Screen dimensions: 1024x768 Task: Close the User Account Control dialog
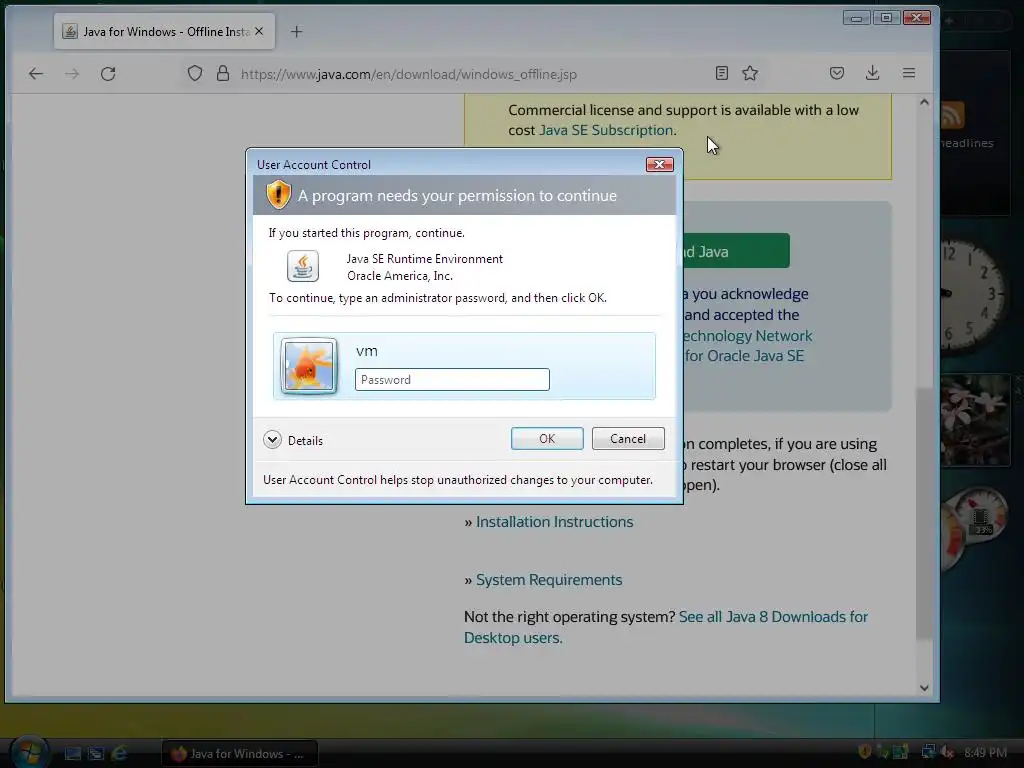click(x=659, y=165)
